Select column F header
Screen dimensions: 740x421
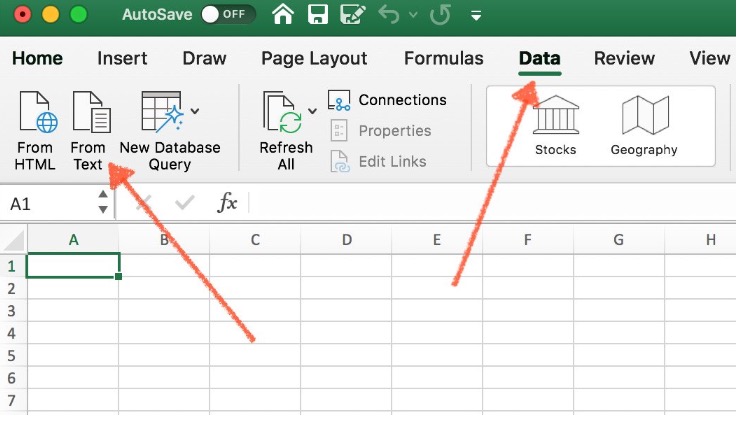(x=528, y=239)
